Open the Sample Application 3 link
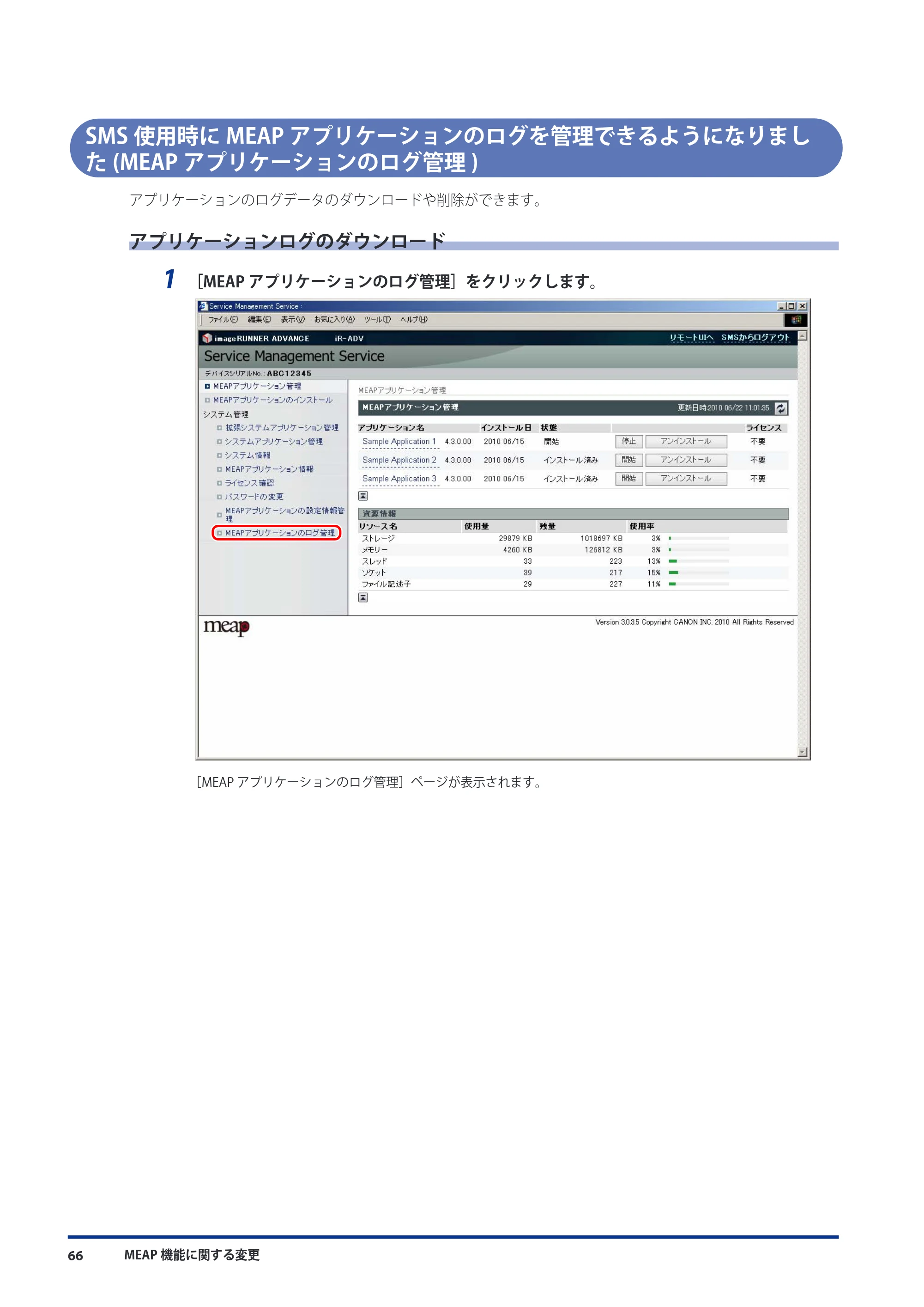This screenshot has width=924, height=1307. pos(399,479)
